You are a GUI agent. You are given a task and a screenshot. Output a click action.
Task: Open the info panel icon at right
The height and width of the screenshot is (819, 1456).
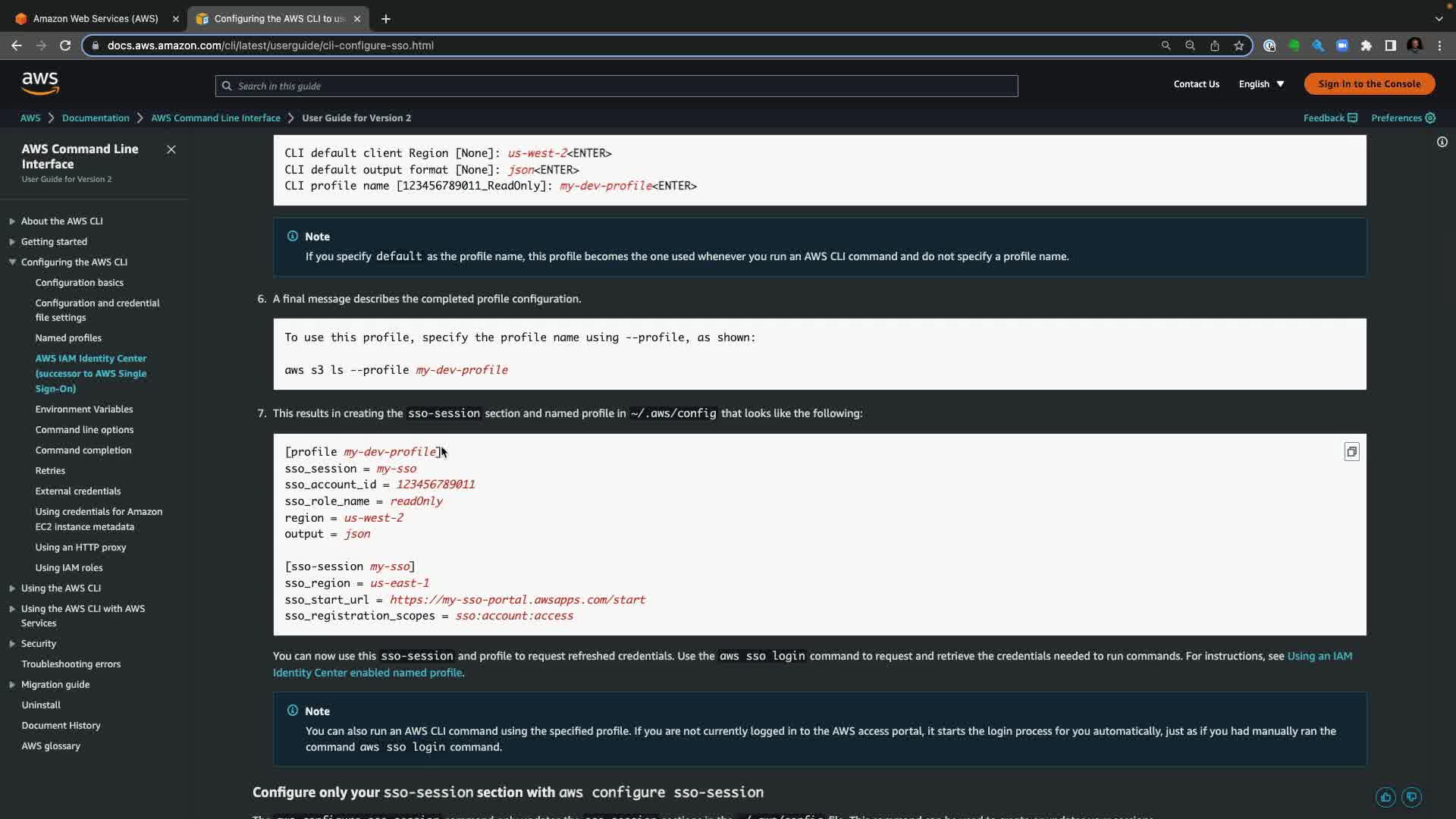[x=1442, y=142]
